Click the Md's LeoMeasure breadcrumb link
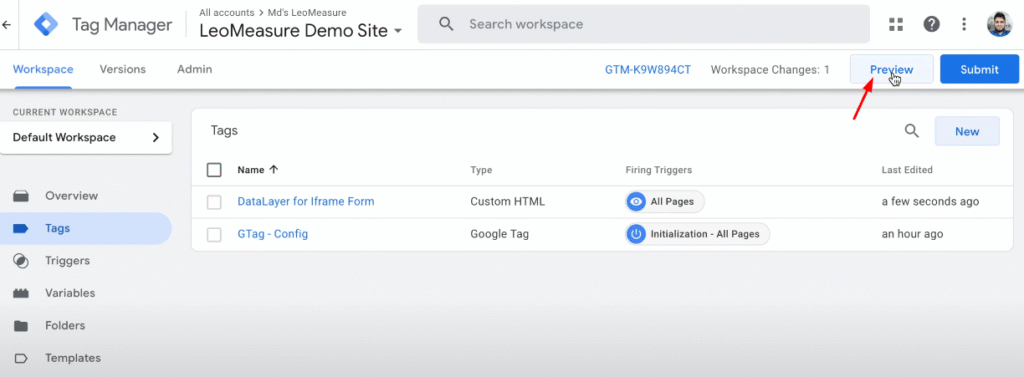This screenshot has width=1024, height=377. click(x=307, y=12)
